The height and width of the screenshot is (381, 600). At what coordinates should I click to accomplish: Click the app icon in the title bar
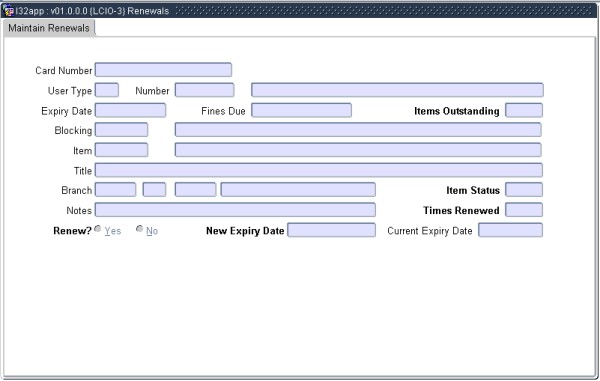(x=8, y=10)
